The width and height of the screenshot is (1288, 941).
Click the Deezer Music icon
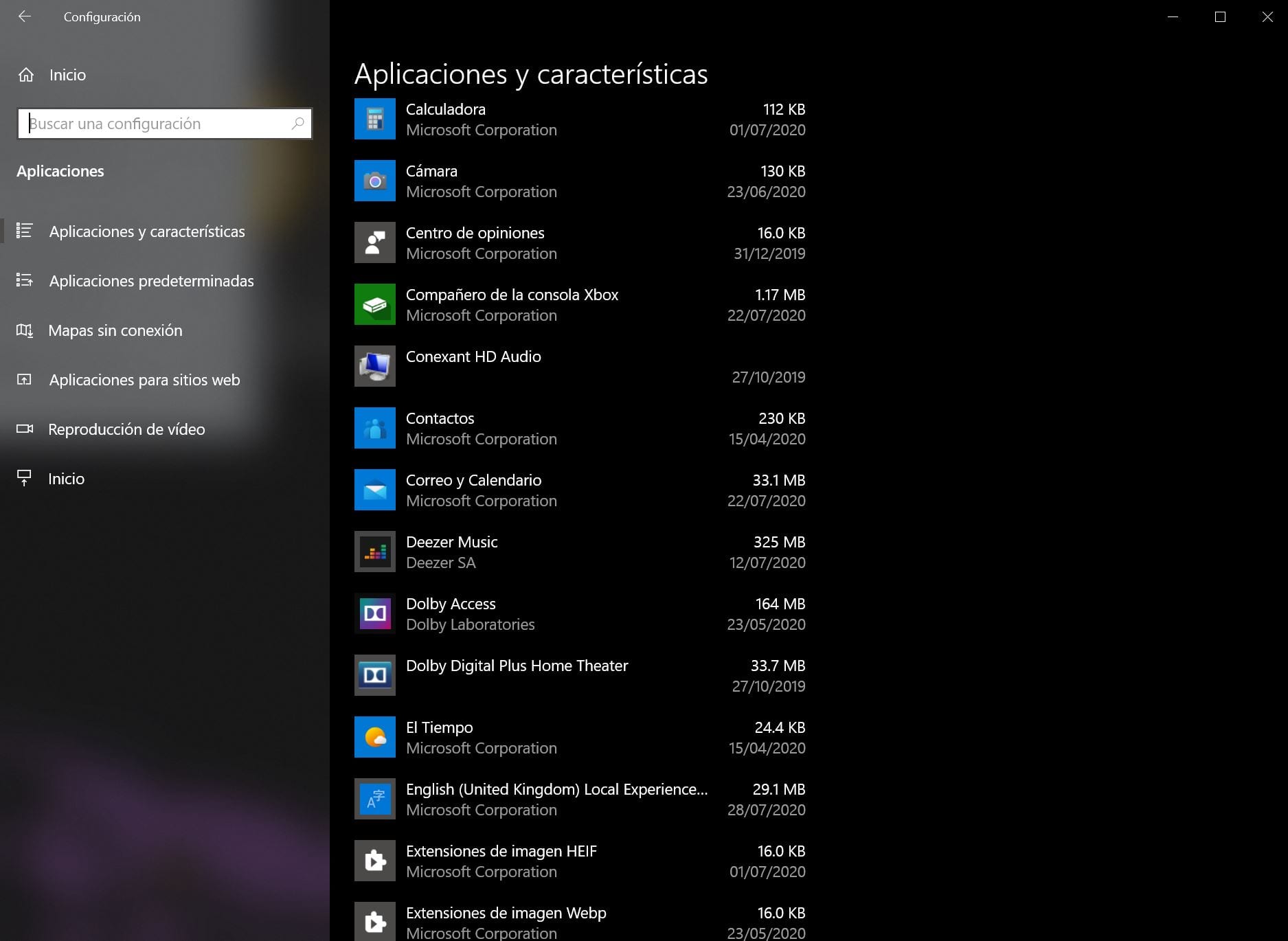click(375, 552)
